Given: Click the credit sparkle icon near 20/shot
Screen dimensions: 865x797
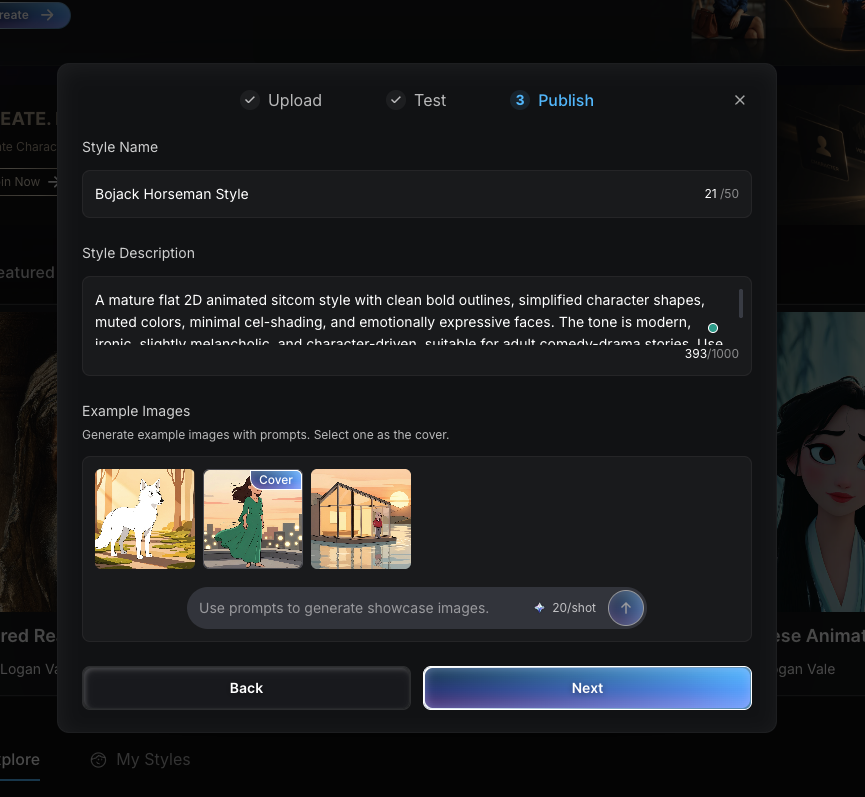Looking at the screenshot, I should [540, 608].
